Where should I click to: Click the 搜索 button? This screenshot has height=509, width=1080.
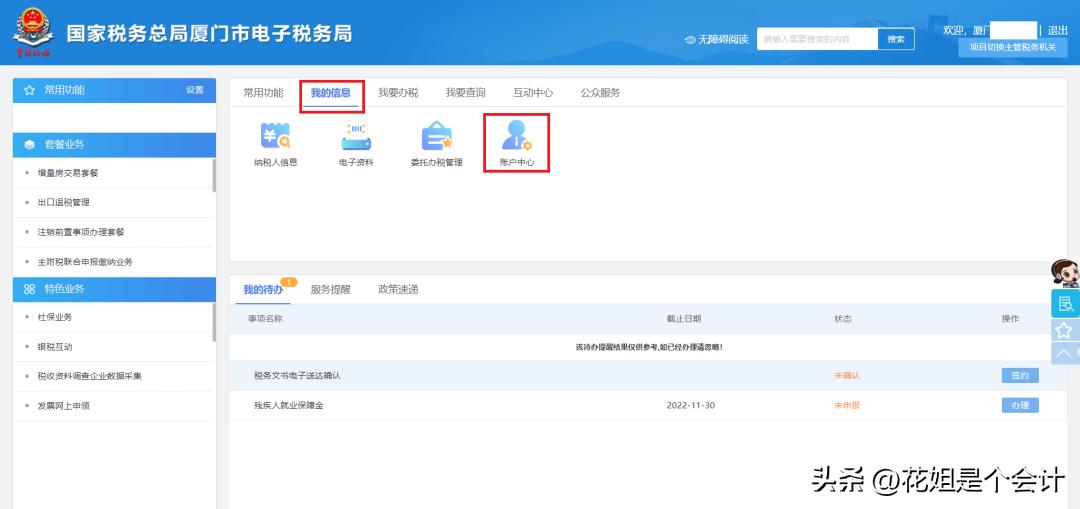pos(896,39)
